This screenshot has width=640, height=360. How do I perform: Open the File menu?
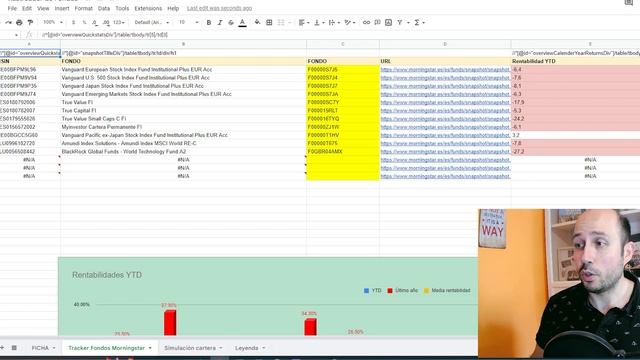point(12,8)
